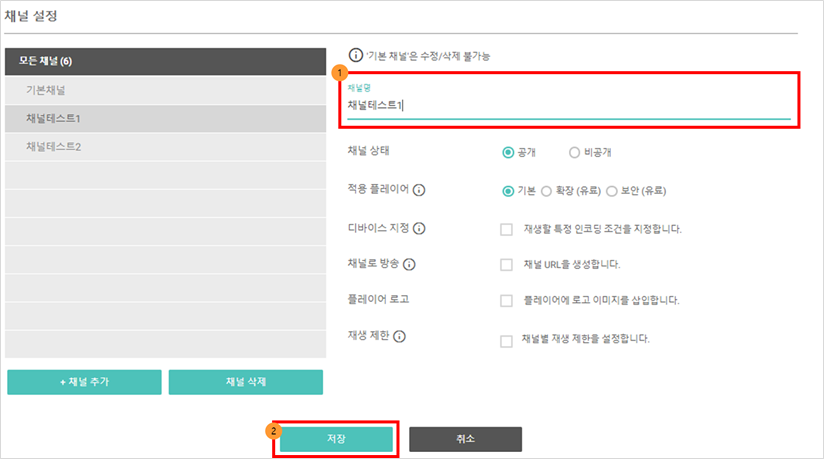Click info icon next to 기본 채널 notice
Image resolution: width=824 pixels, height=459 pixels.
(356, 55)
